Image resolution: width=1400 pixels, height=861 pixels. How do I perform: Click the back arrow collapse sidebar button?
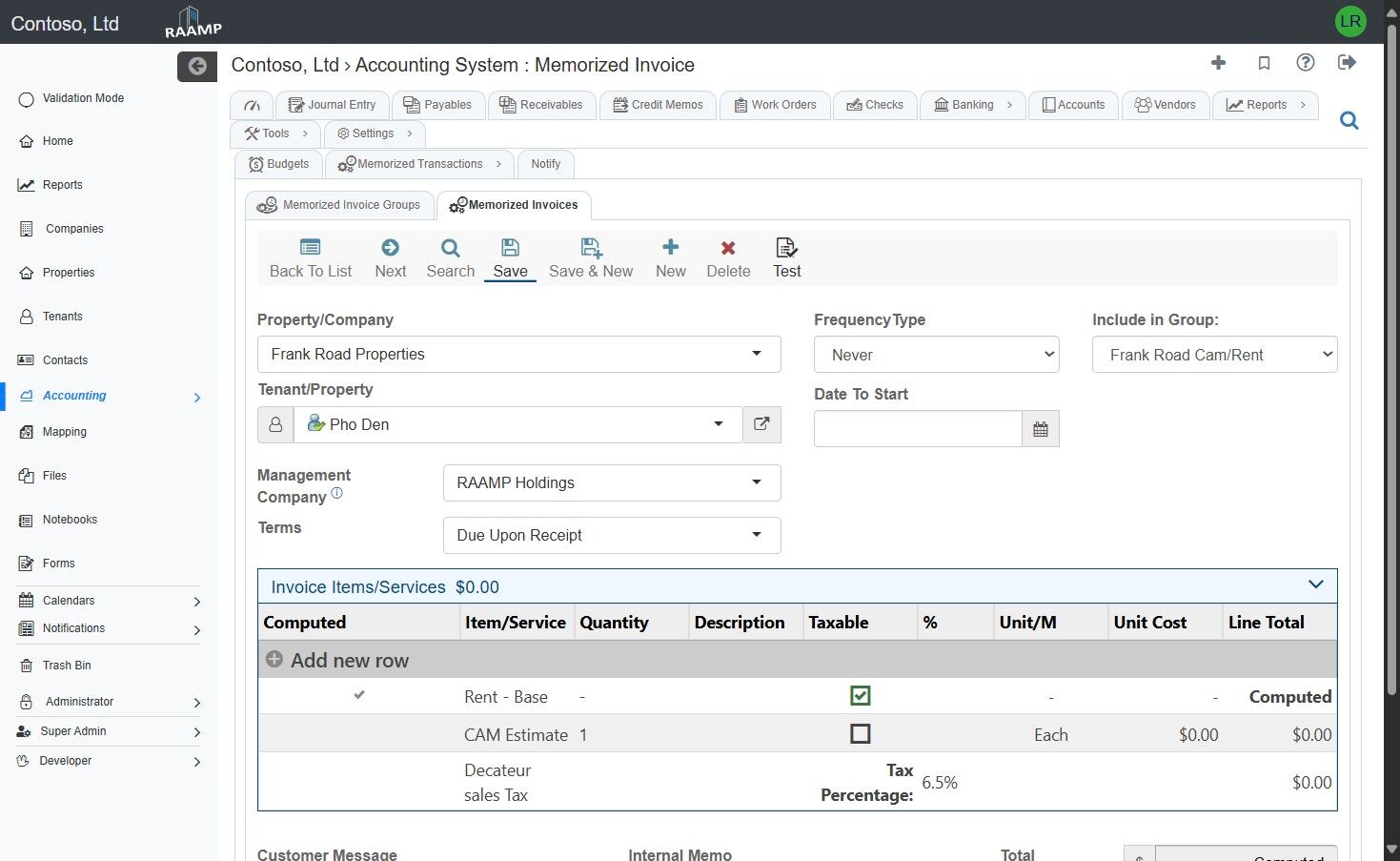pyautogui.click(x=197, y=66)
